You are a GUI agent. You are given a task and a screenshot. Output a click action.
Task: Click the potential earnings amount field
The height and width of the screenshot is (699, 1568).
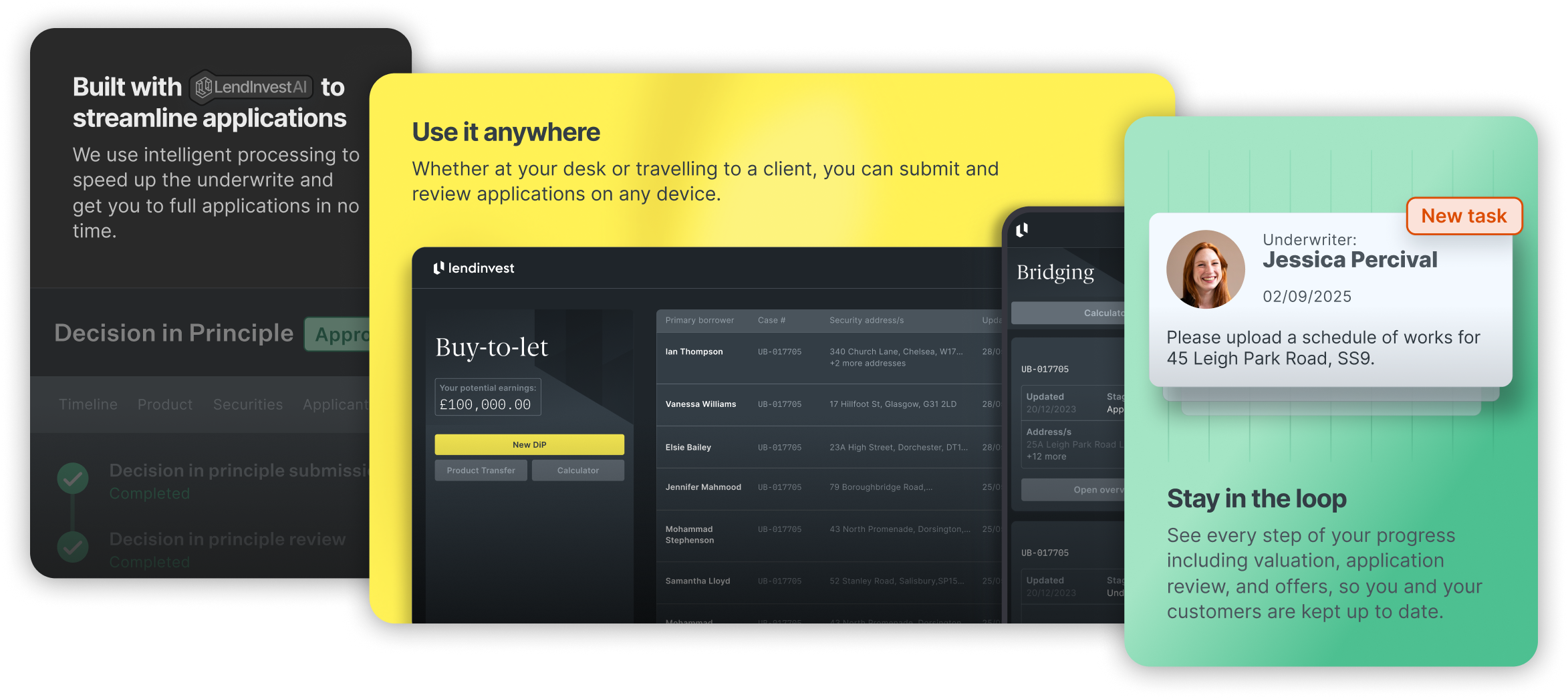point(487,404)
